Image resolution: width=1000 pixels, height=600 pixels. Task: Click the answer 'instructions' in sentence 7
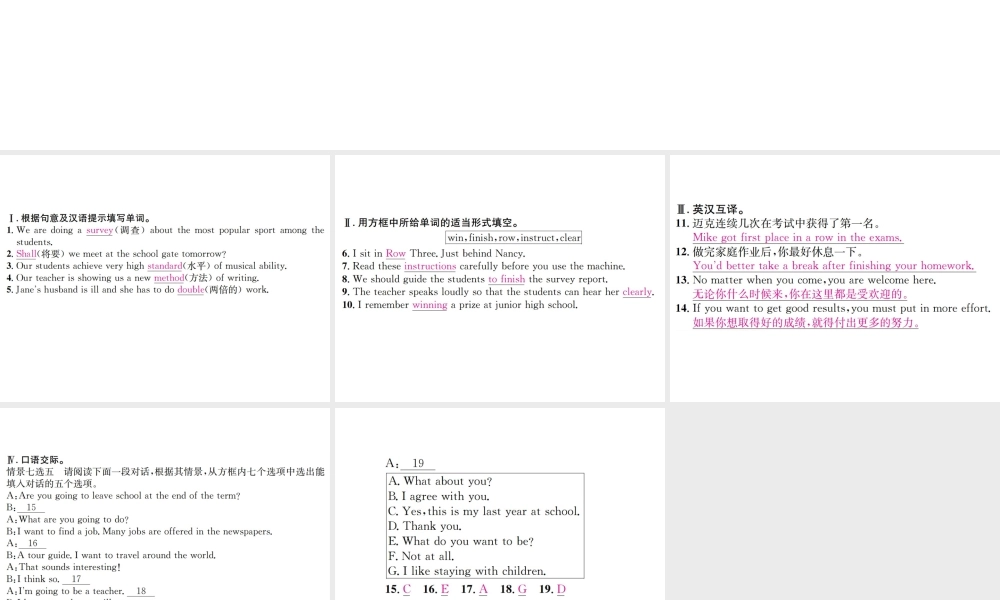pyautogui.click(x=430, y=267)
